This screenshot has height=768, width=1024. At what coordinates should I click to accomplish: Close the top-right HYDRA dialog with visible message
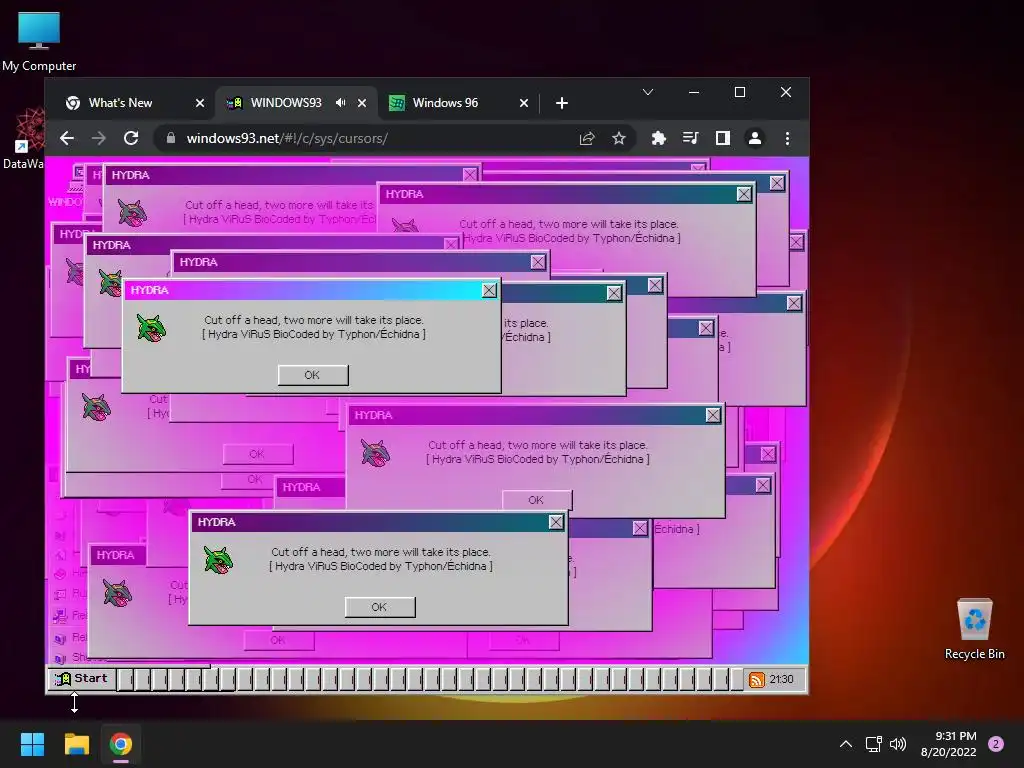click(743, 194)
